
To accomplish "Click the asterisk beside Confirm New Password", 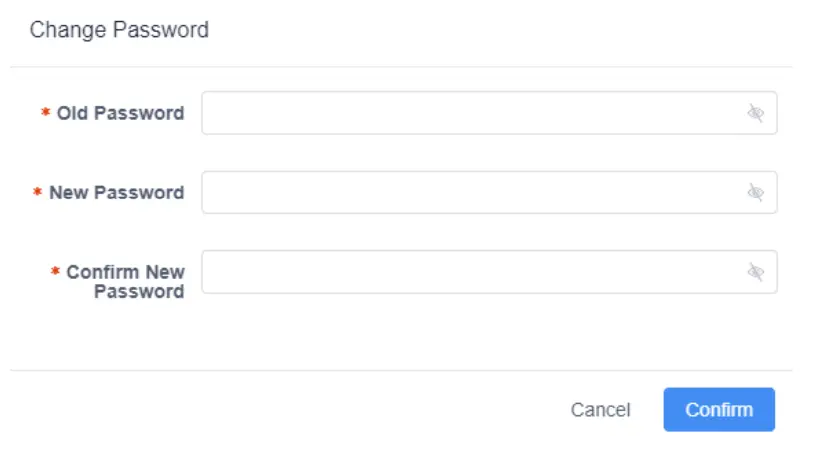I will [x=55, y=272].
